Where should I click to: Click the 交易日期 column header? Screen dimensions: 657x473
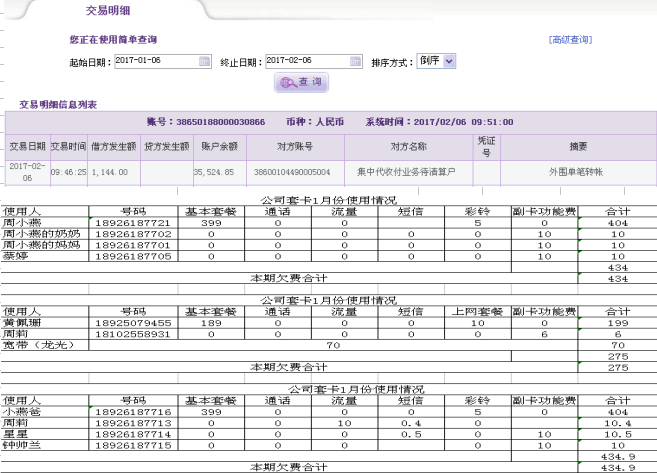[x=27, y=146]
